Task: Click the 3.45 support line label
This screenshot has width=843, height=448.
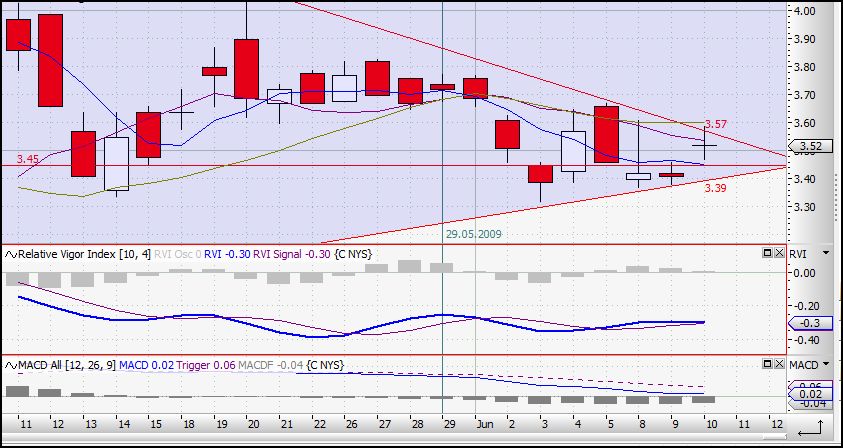Action: 27,159
